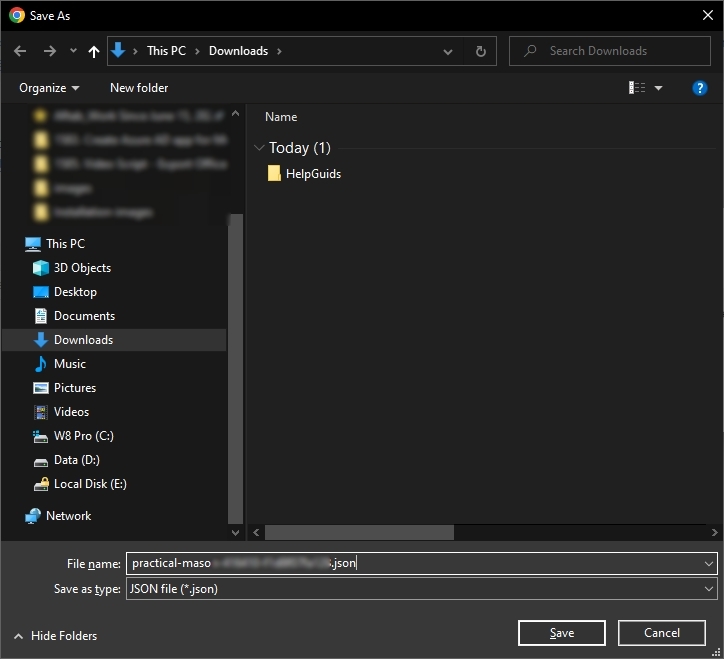Viewport: 724px width, 659px height.
Task: Close the Save As dialog
Action: tap(708, 15)
